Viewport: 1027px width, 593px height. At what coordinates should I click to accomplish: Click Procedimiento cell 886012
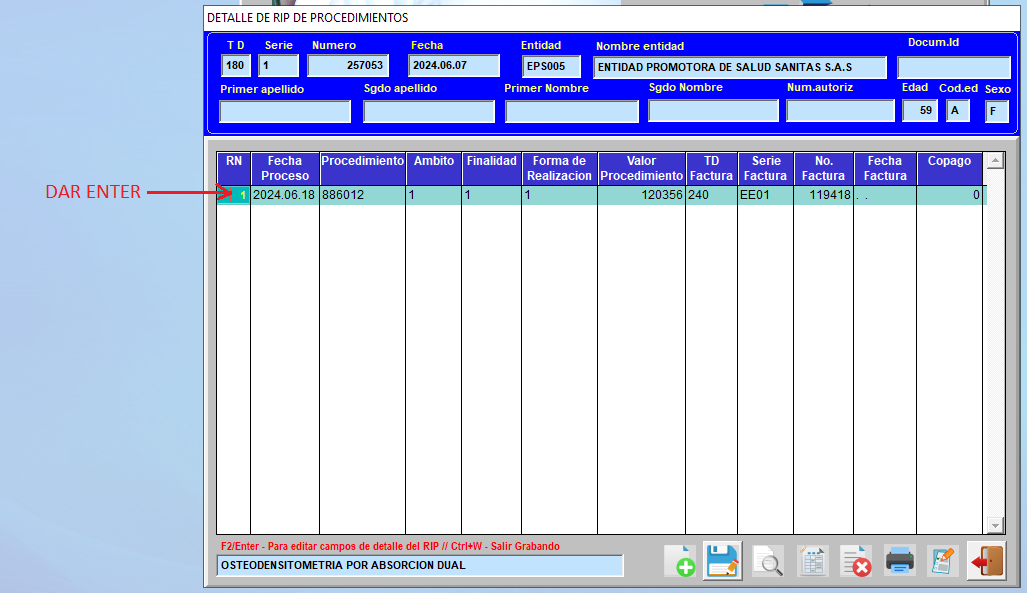click(362, 195)
